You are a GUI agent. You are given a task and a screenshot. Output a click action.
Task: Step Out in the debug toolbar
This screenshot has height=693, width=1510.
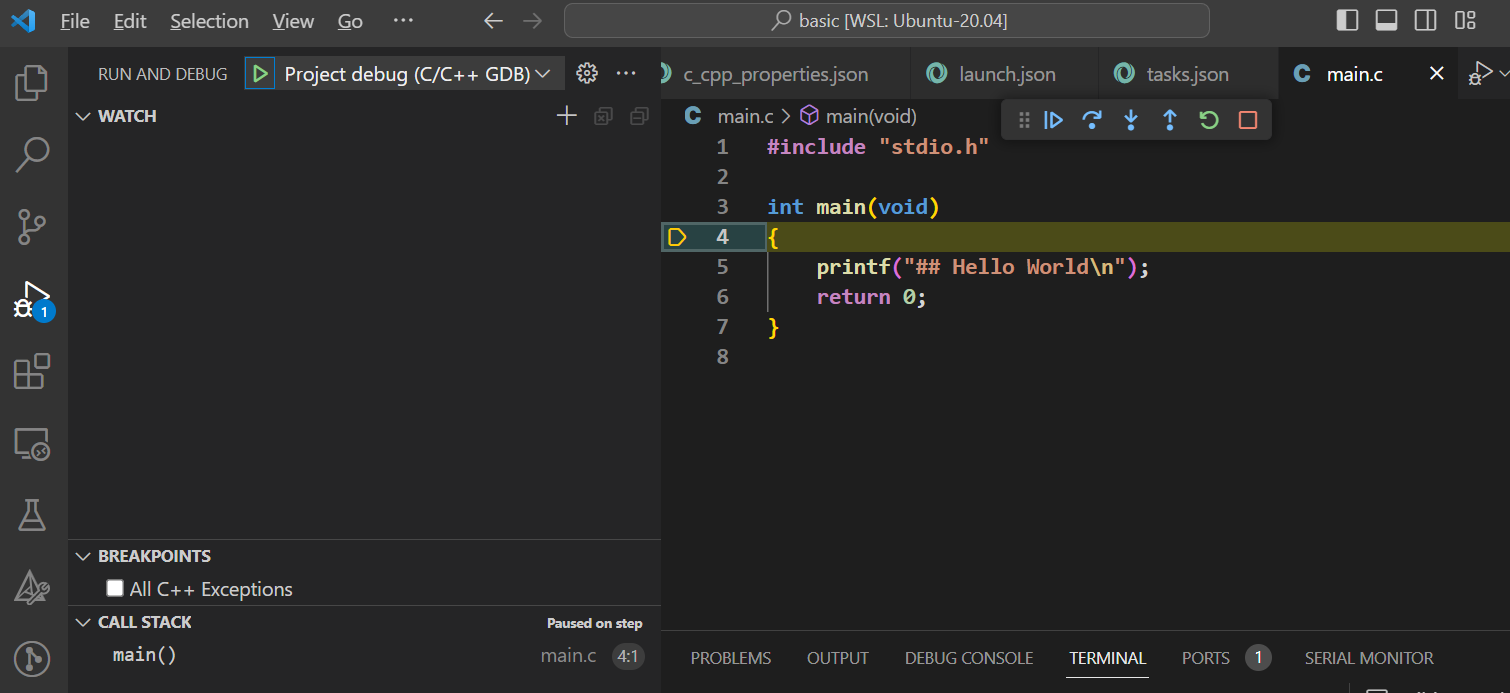(1170, 120)
